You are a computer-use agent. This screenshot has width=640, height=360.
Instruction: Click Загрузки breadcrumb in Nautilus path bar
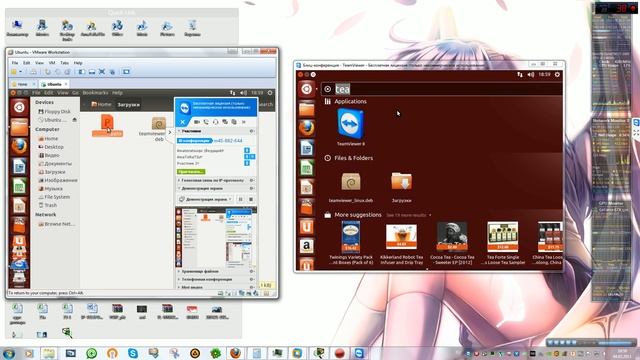pyautogui.click(x=129, y=104)
